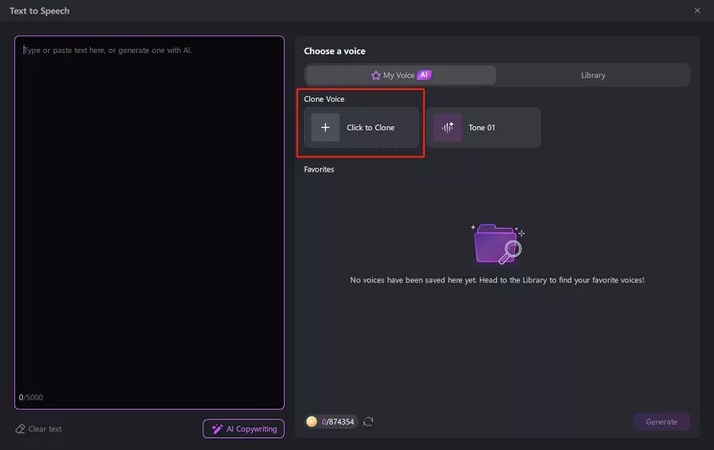Viewport: 714px width, 450px height.
Task: Focus the text input area
Action: click(x=149, y=222)
